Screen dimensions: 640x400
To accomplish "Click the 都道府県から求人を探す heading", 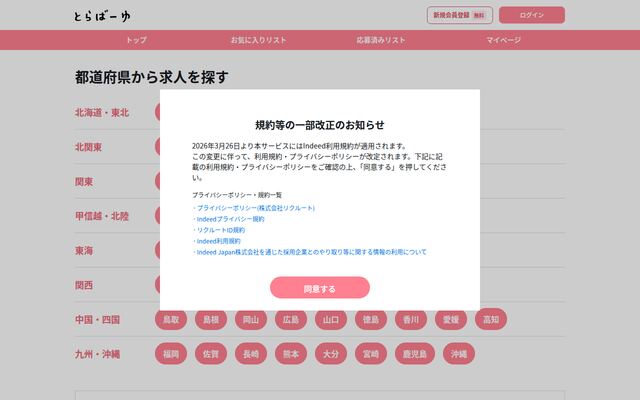I will (151, 77).
